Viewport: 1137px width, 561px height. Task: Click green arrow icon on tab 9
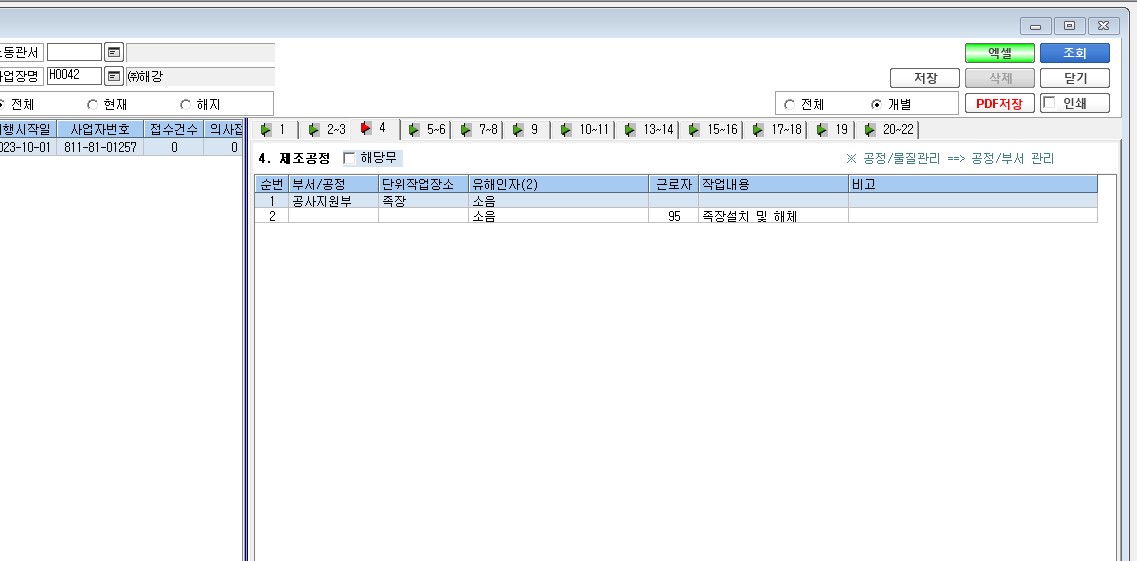[518, 130]
